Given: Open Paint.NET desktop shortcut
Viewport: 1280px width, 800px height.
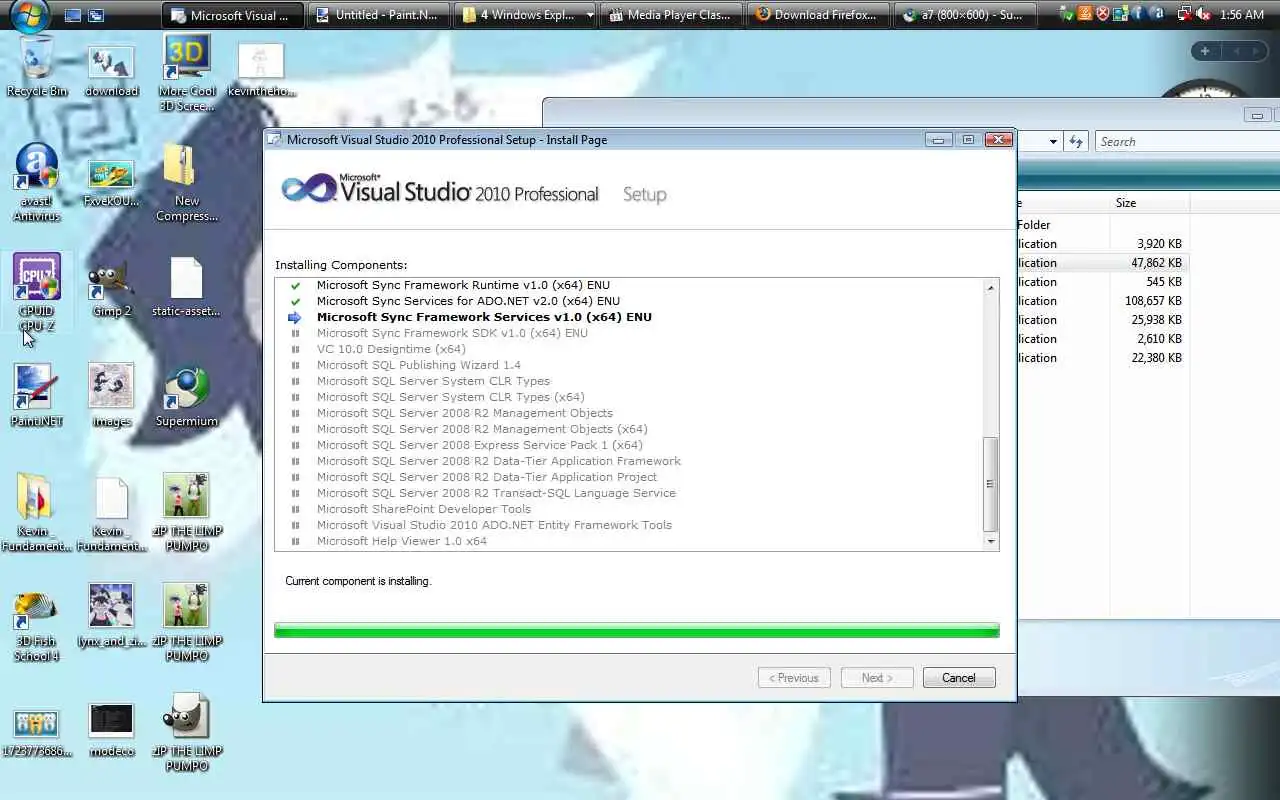Looking at the screenshot, I should [37, 396].
